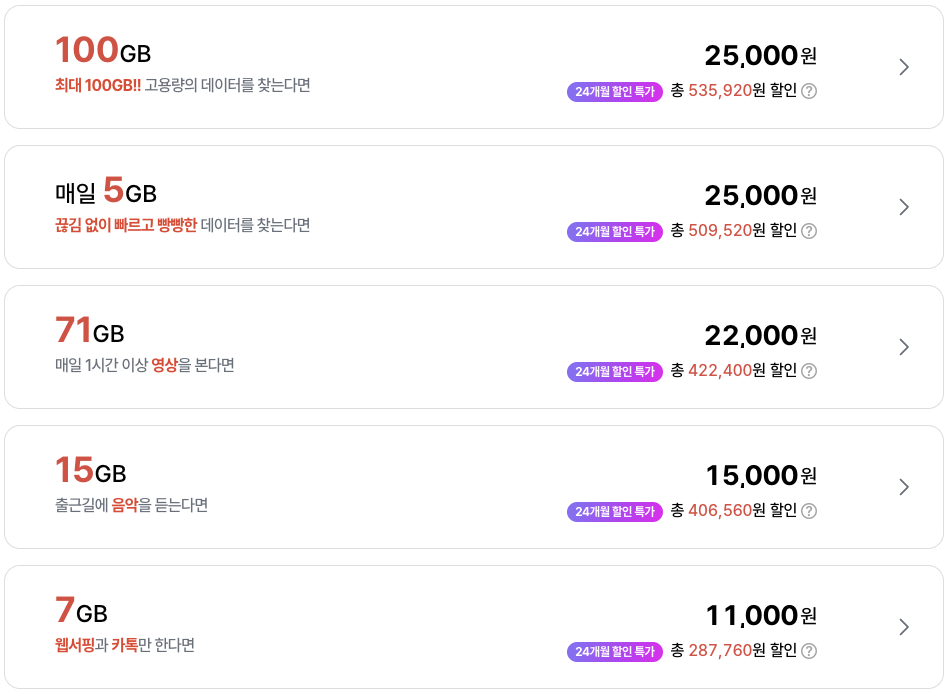Click the help icon beside 15GB plan's 406,560원 discount
Image resolution: width=950 pixels, height=695 pixels.
click(809, 511)
